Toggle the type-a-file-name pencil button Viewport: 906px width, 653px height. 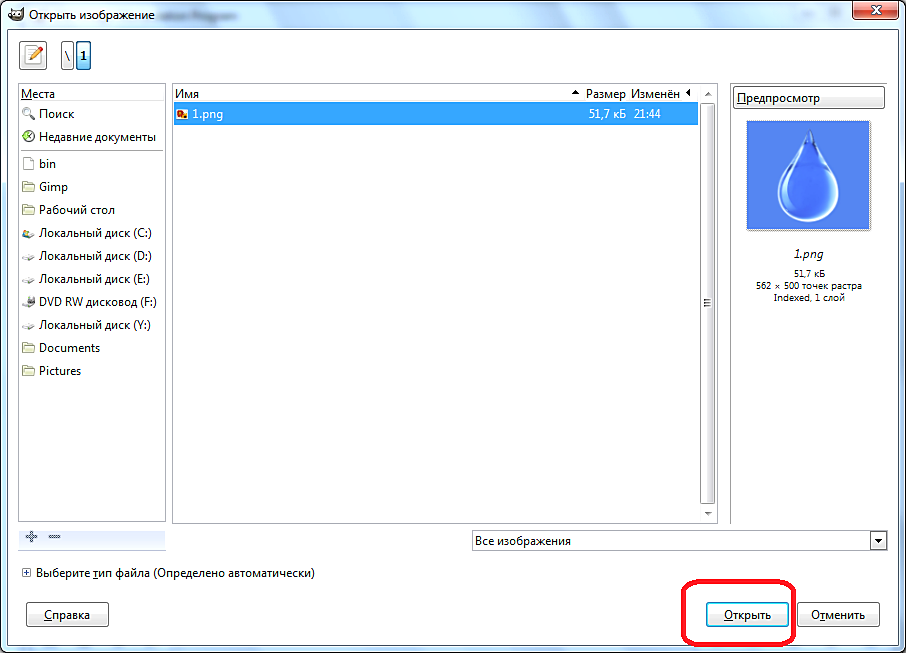(x=33, y=55)
